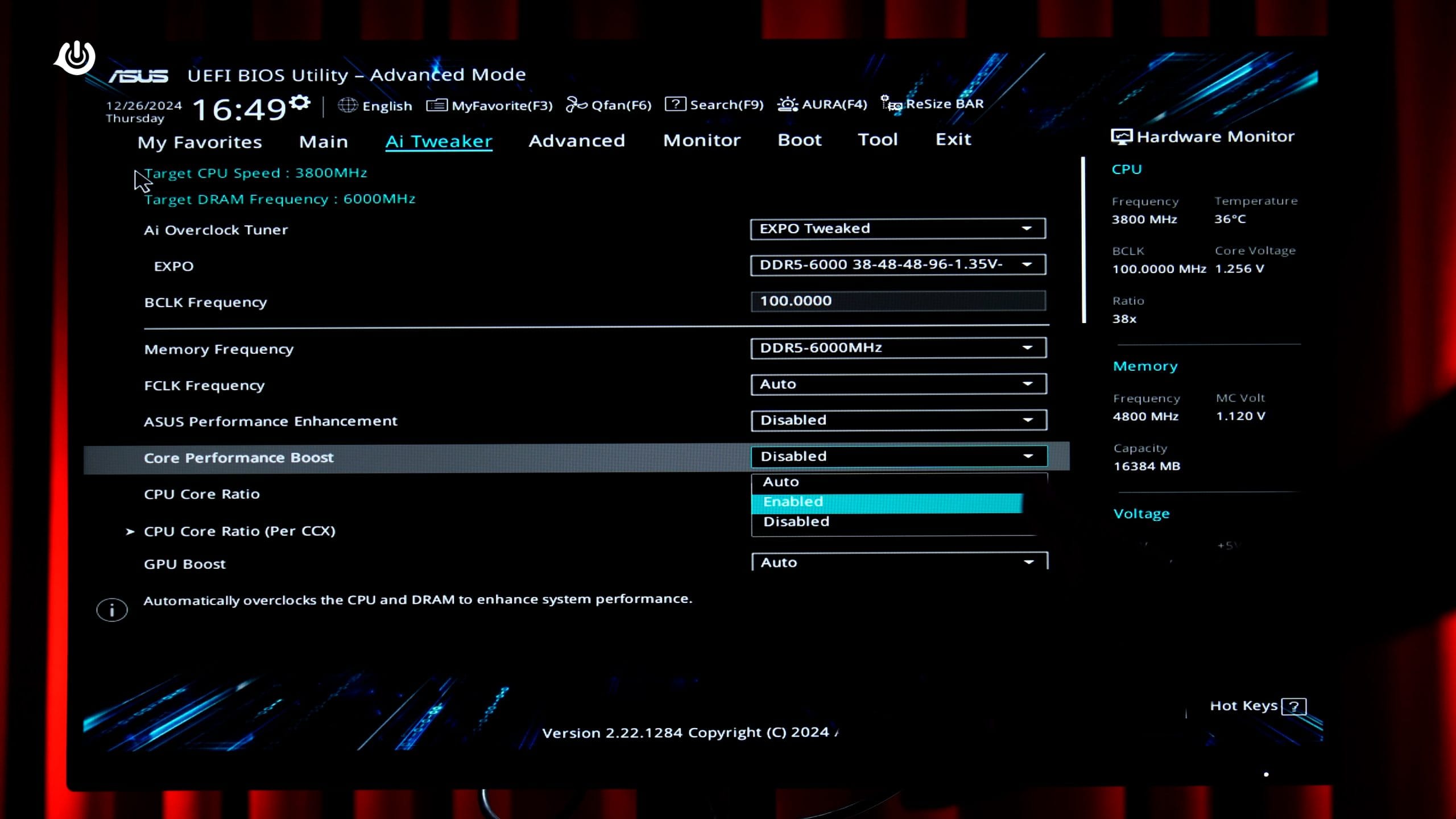1456x819 pixels.
Task: Click the BCLK Frequency 100.0000 field
Action: [897, 301]
